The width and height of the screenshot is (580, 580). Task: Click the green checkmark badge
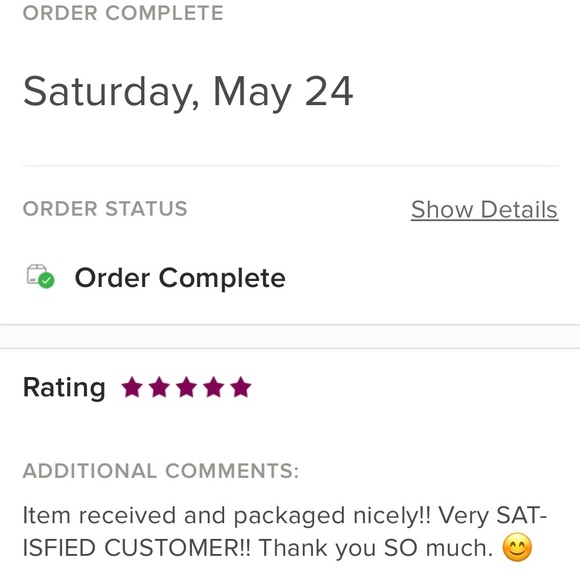coord(47,281)
